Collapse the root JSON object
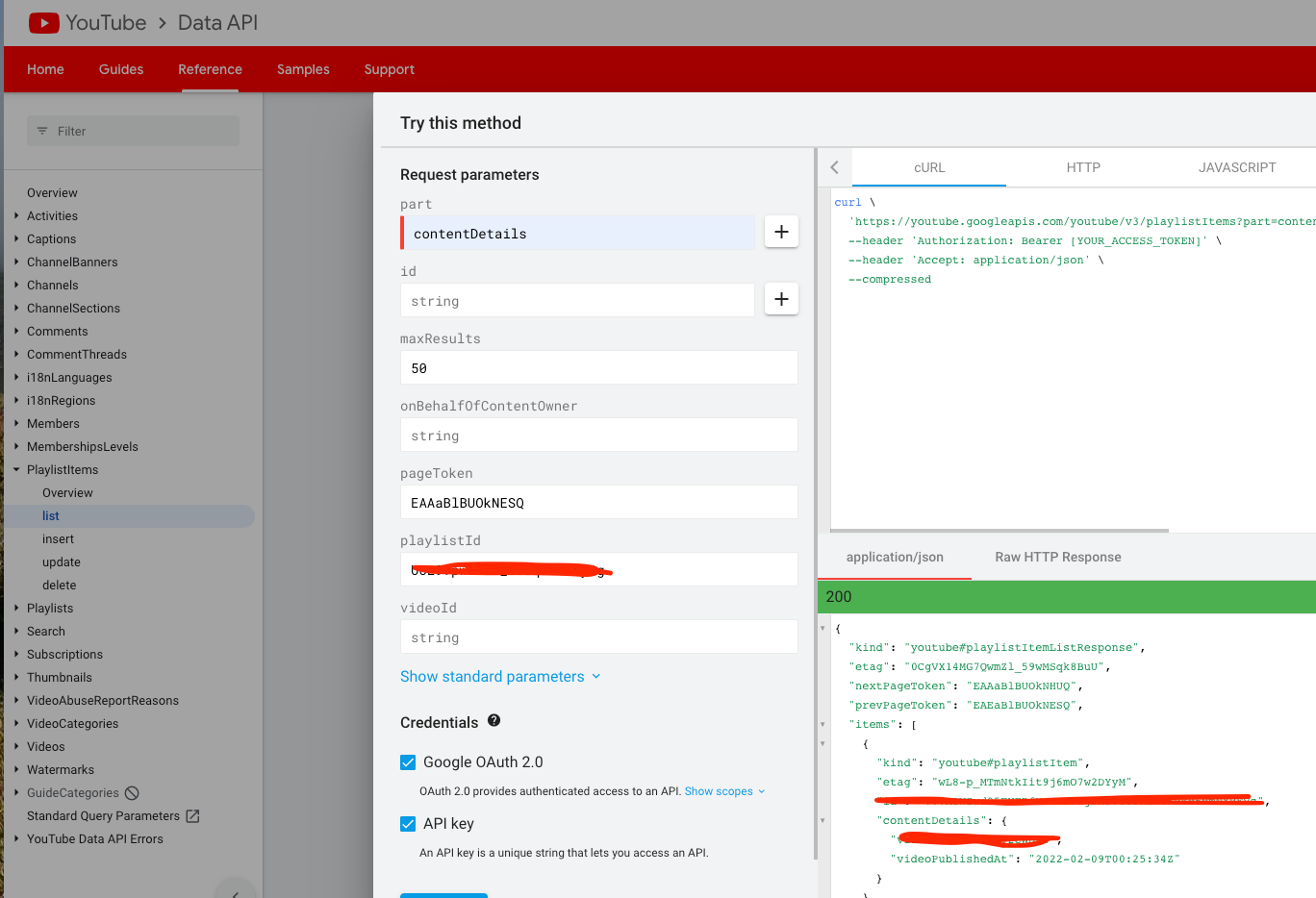 (x=822, y=628)
